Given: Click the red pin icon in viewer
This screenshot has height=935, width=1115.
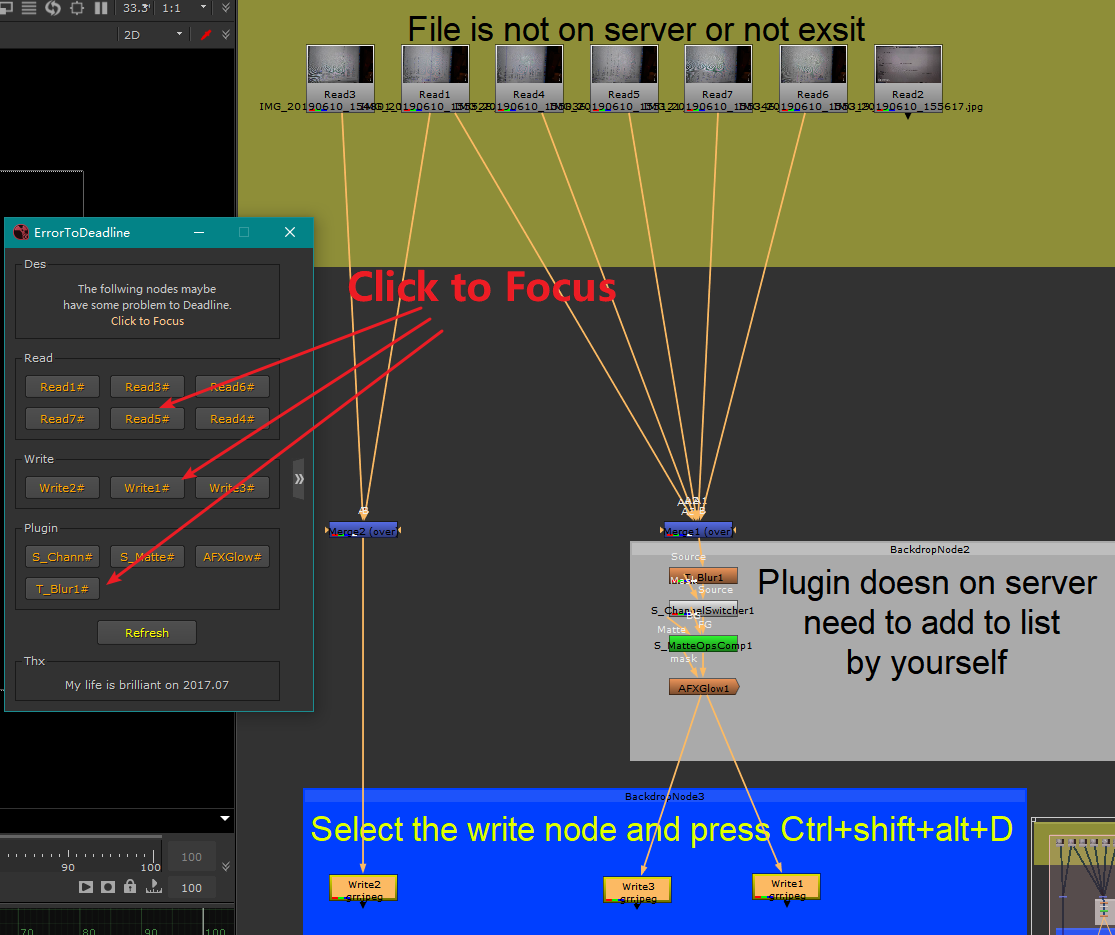Looking at the screenshot, I should coord(206,34).
